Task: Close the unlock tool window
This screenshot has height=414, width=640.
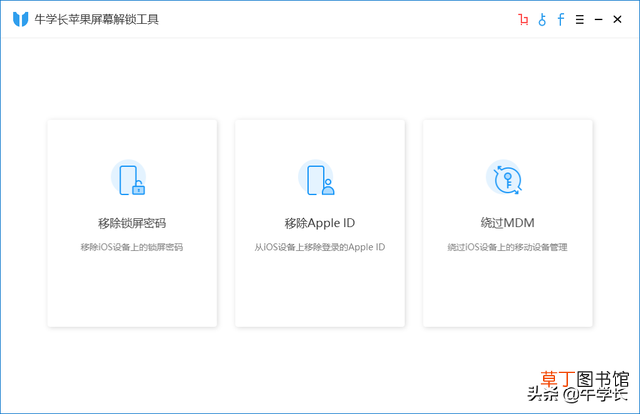Action: click(617, 19)
